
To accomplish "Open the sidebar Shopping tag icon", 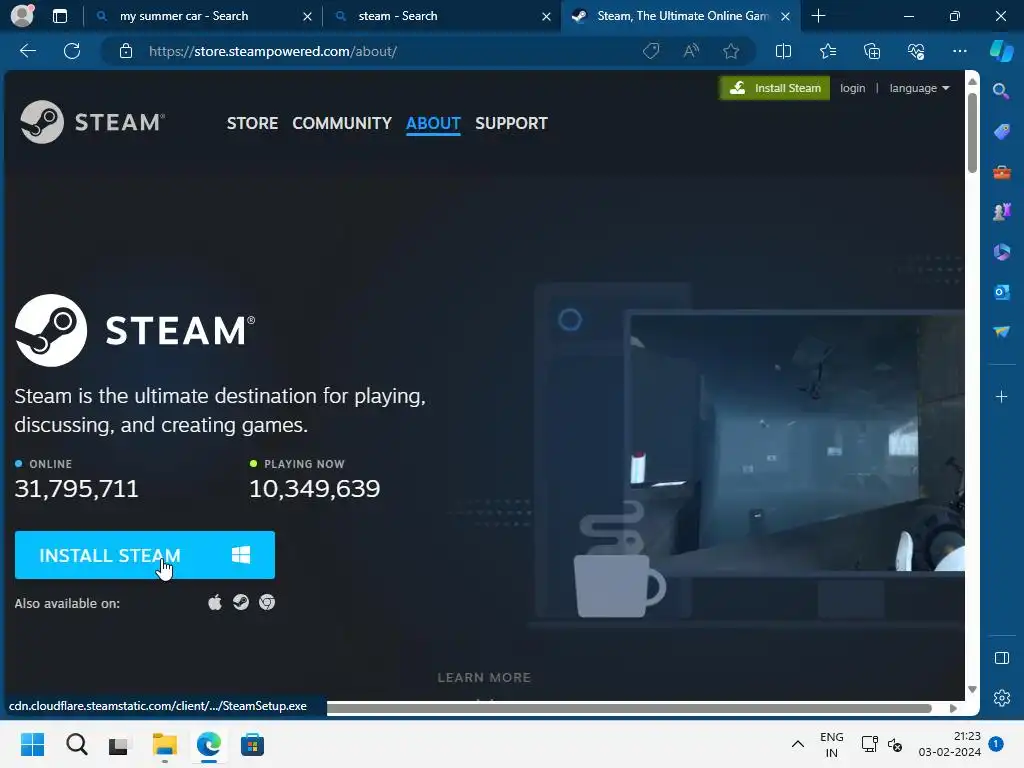I will (1001, 131).
